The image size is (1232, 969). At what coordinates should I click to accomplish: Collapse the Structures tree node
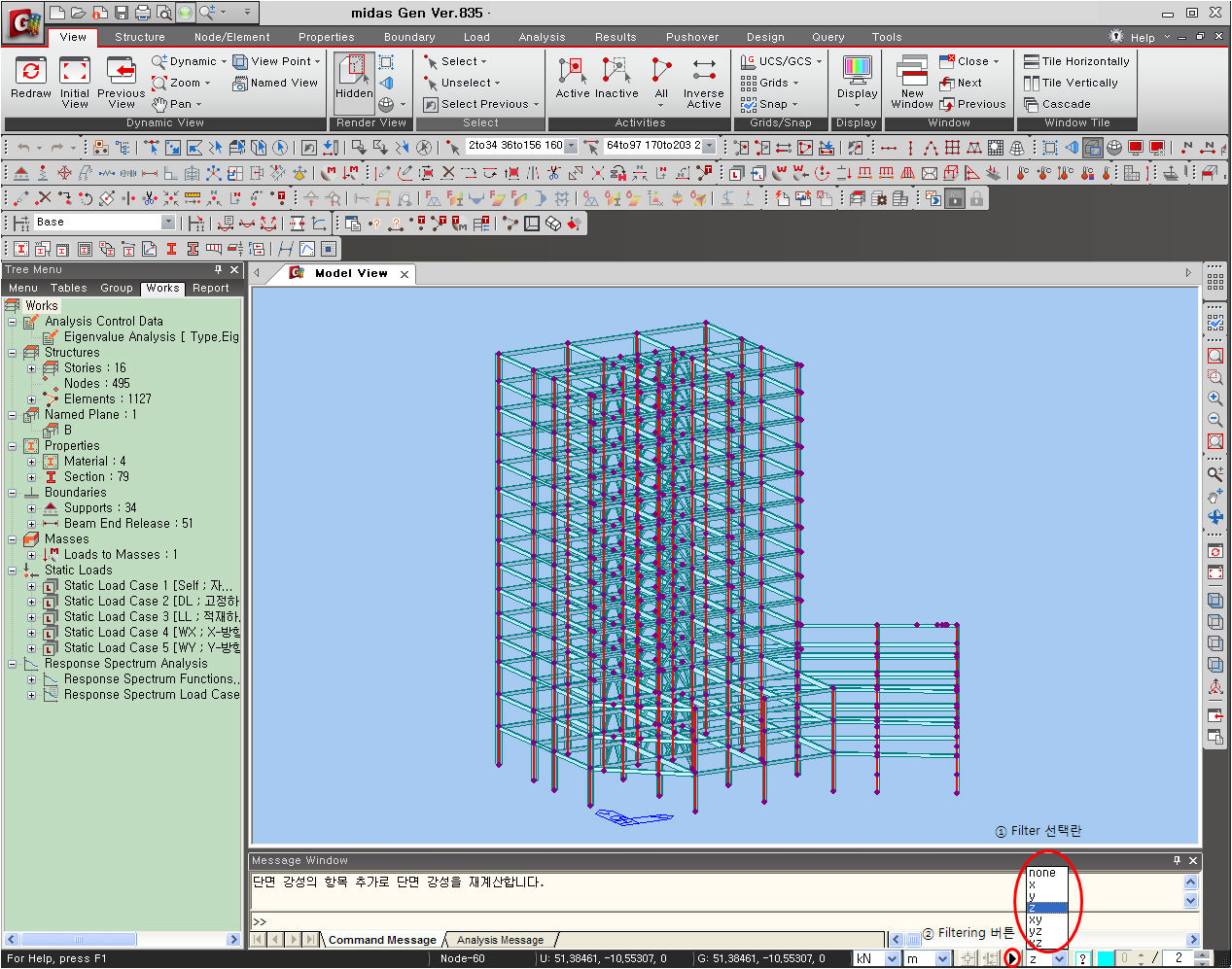click(x=13, y=353)
